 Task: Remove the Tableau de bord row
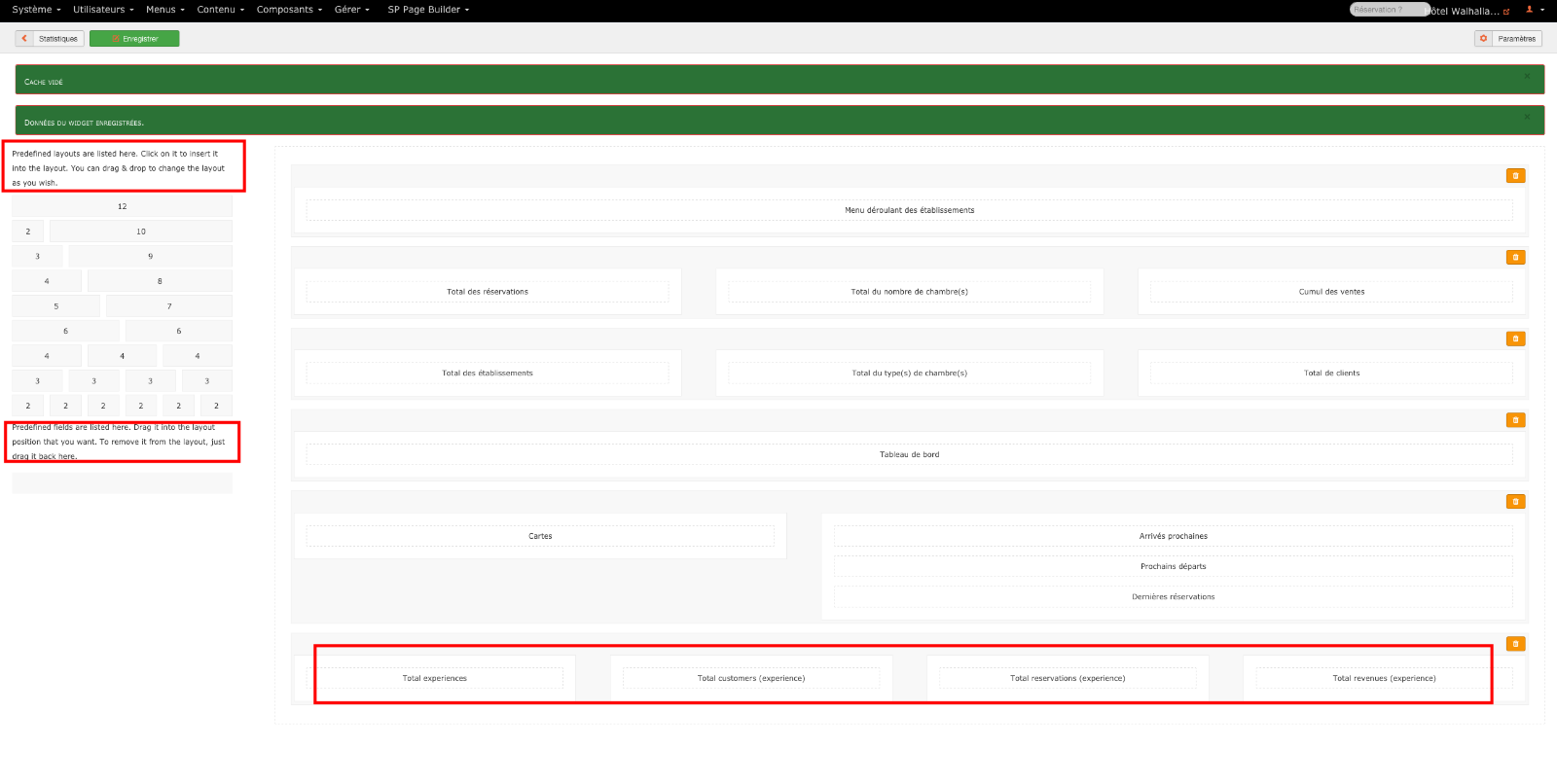coord(1515,420)
